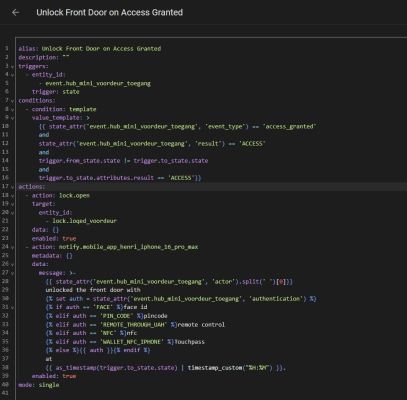Screen dimensions: 407x400
Task: Click the 'WALLET_NFC_IPHONE' touchpass line
Action: pos(125,342)
